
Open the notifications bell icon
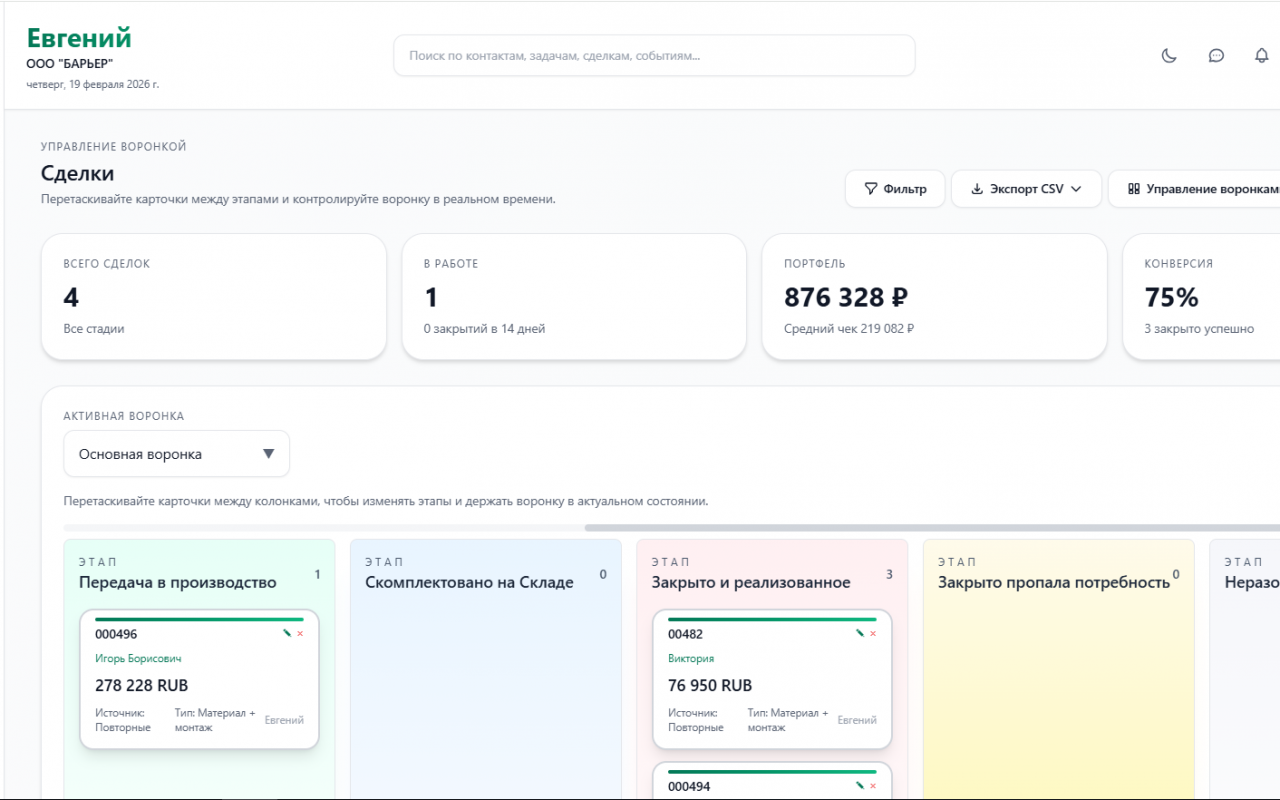click(x=1262, y=56)
